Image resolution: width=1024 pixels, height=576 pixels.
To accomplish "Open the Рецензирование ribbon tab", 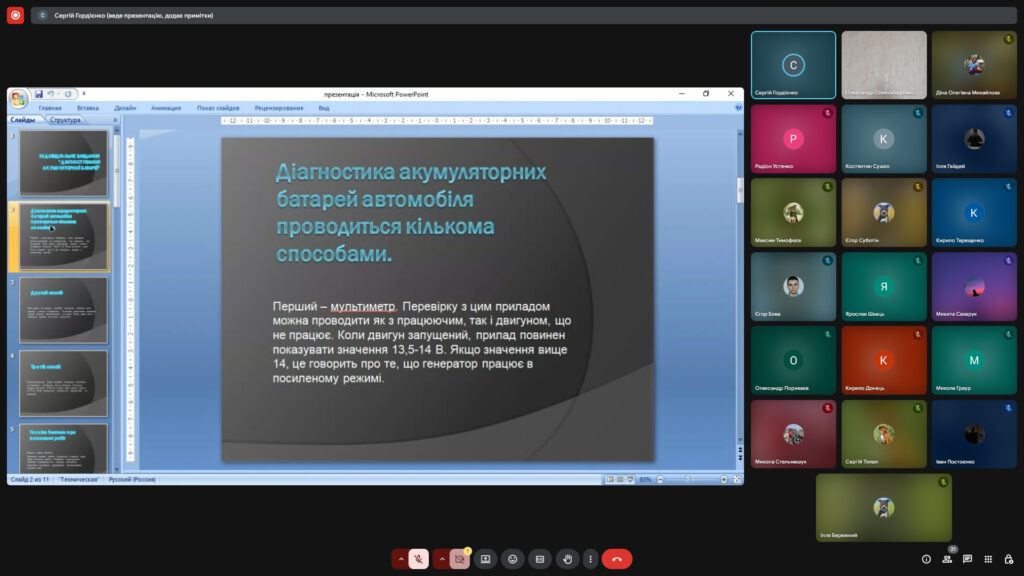I will (279, 108).
